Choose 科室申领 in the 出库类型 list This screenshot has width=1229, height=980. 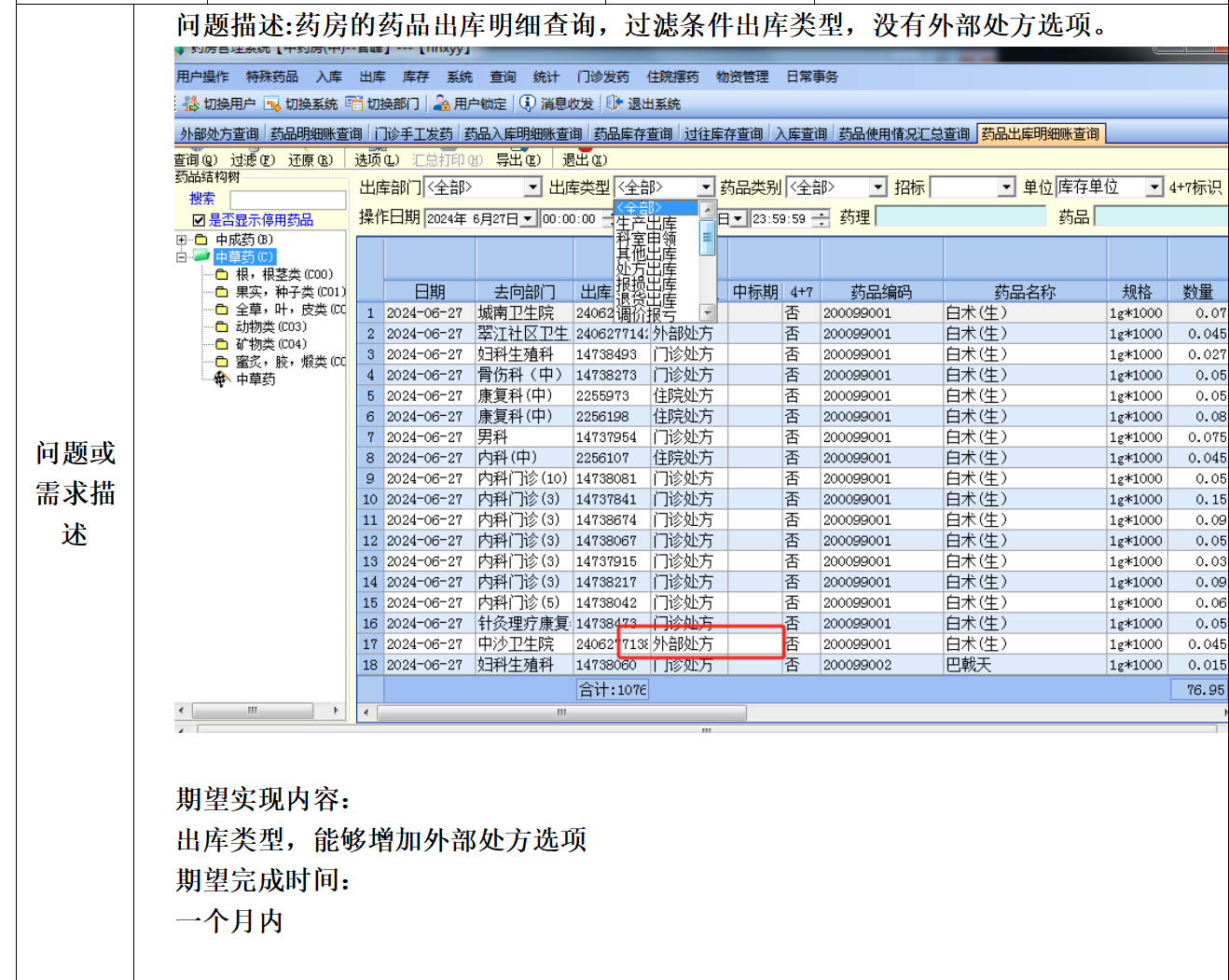point(656,239)
